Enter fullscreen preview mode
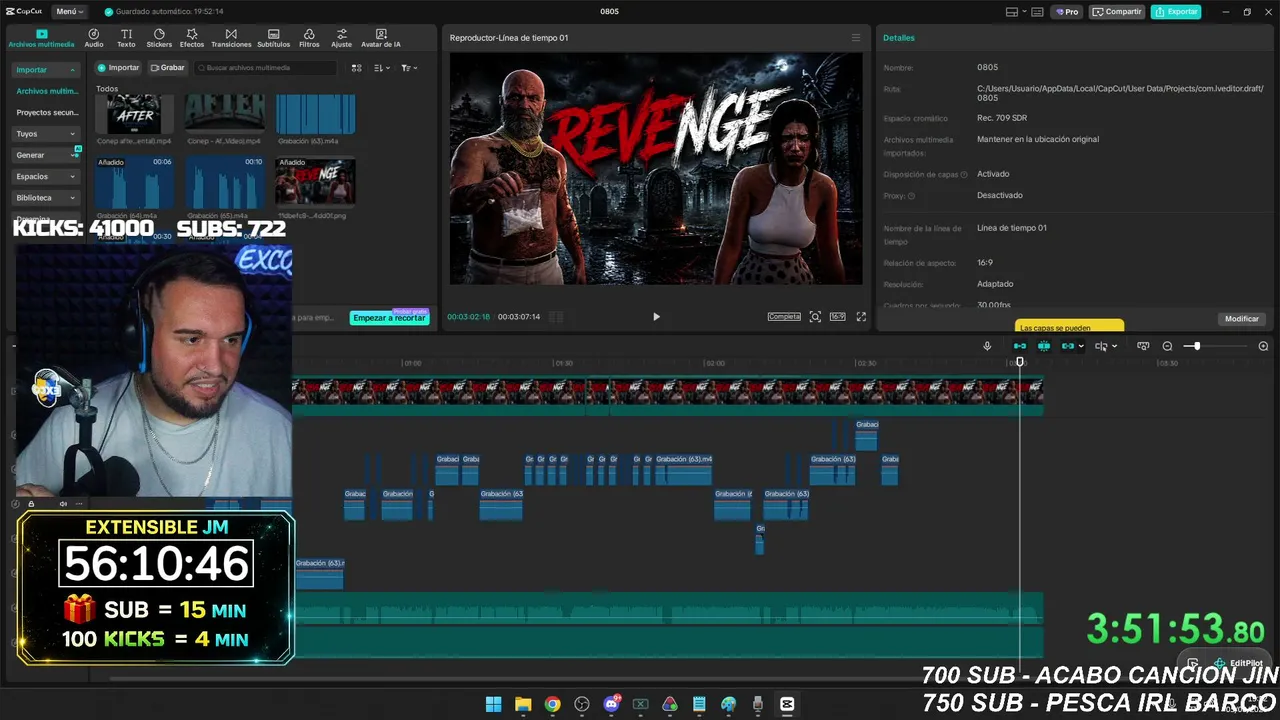 [x=861, y=317]
